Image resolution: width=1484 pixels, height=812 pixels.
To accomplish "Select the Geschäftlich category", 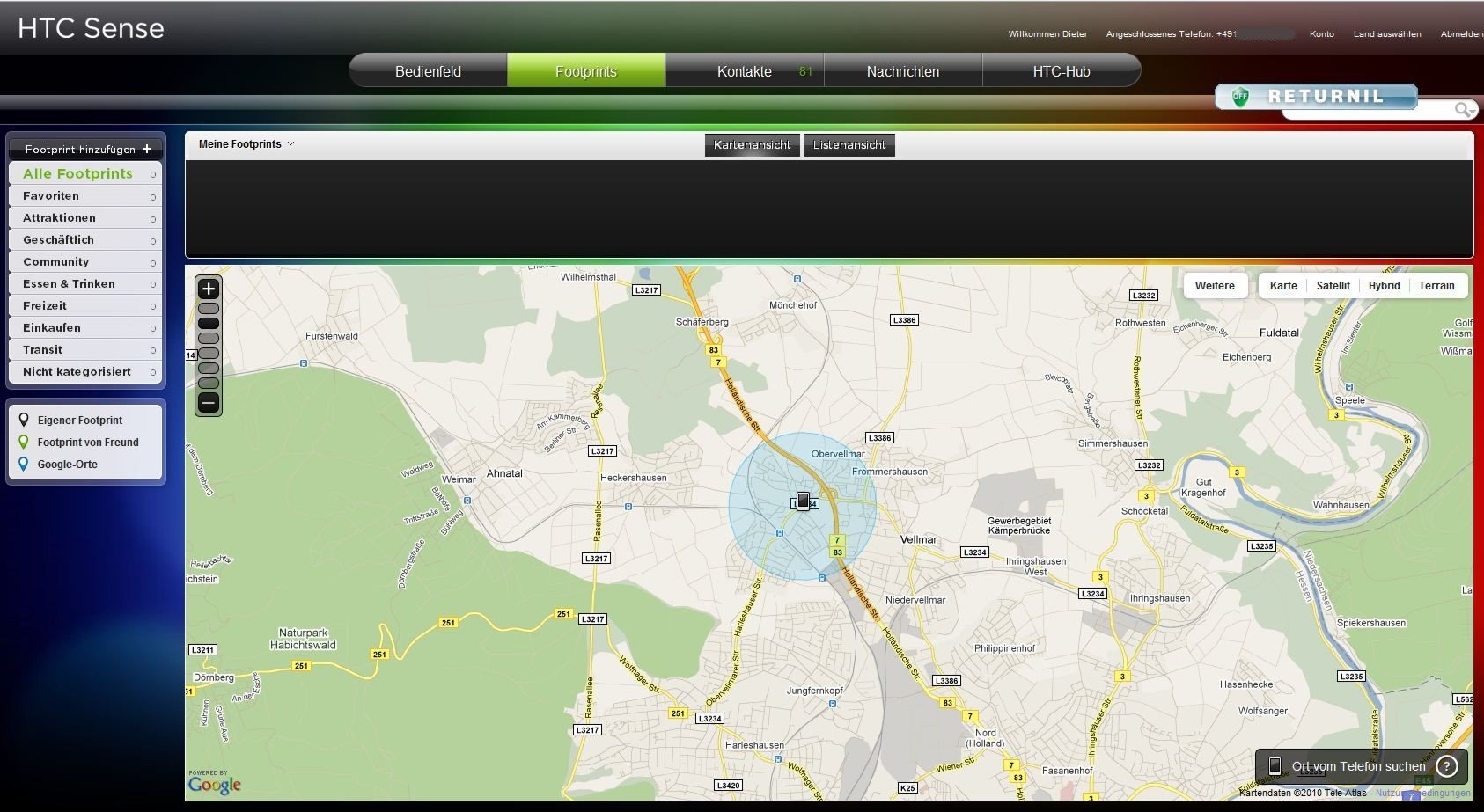I will click(x=86, y=239).
